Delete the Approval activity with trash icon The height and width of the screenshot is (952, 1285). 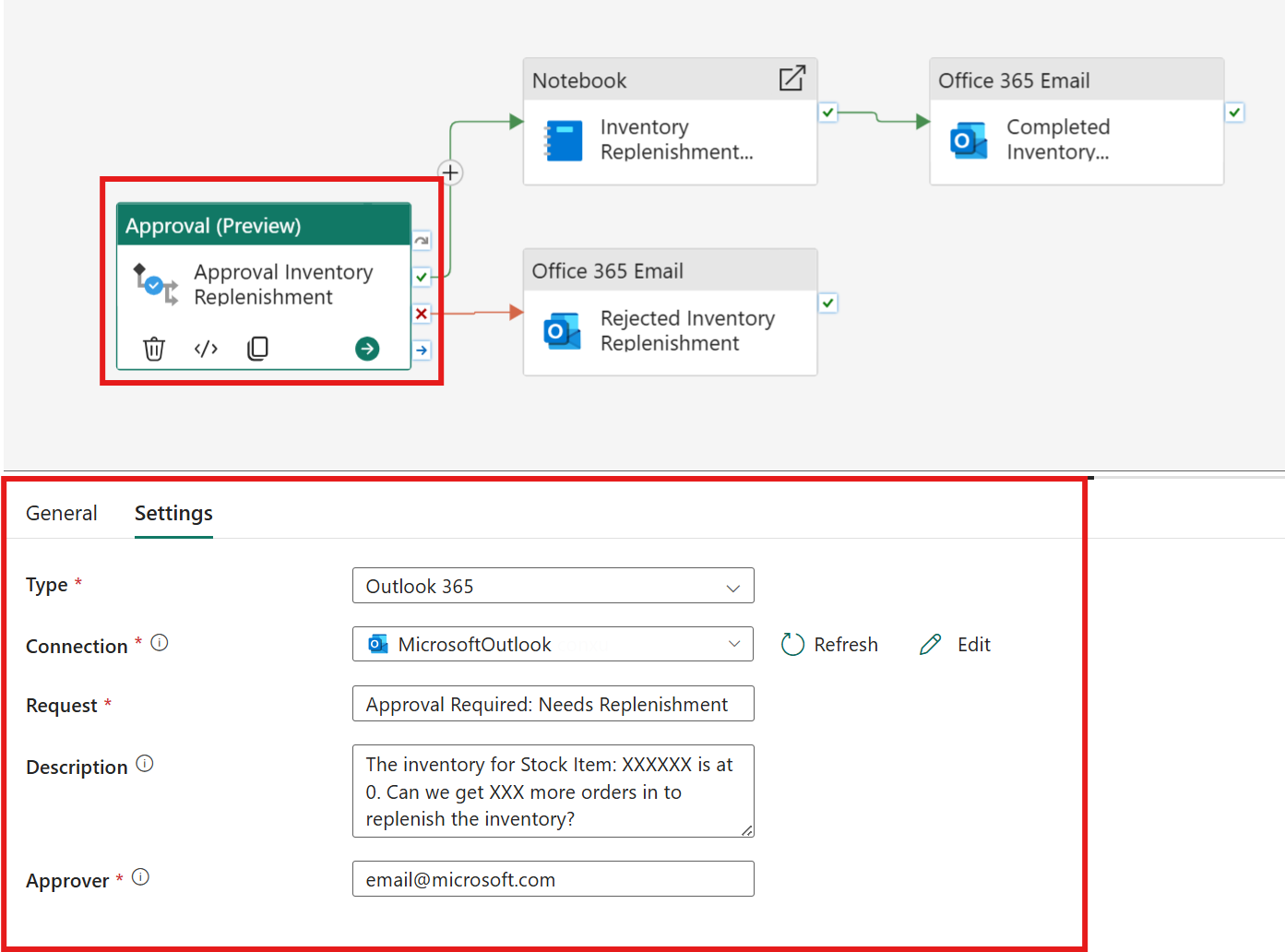tap(154, 349)
